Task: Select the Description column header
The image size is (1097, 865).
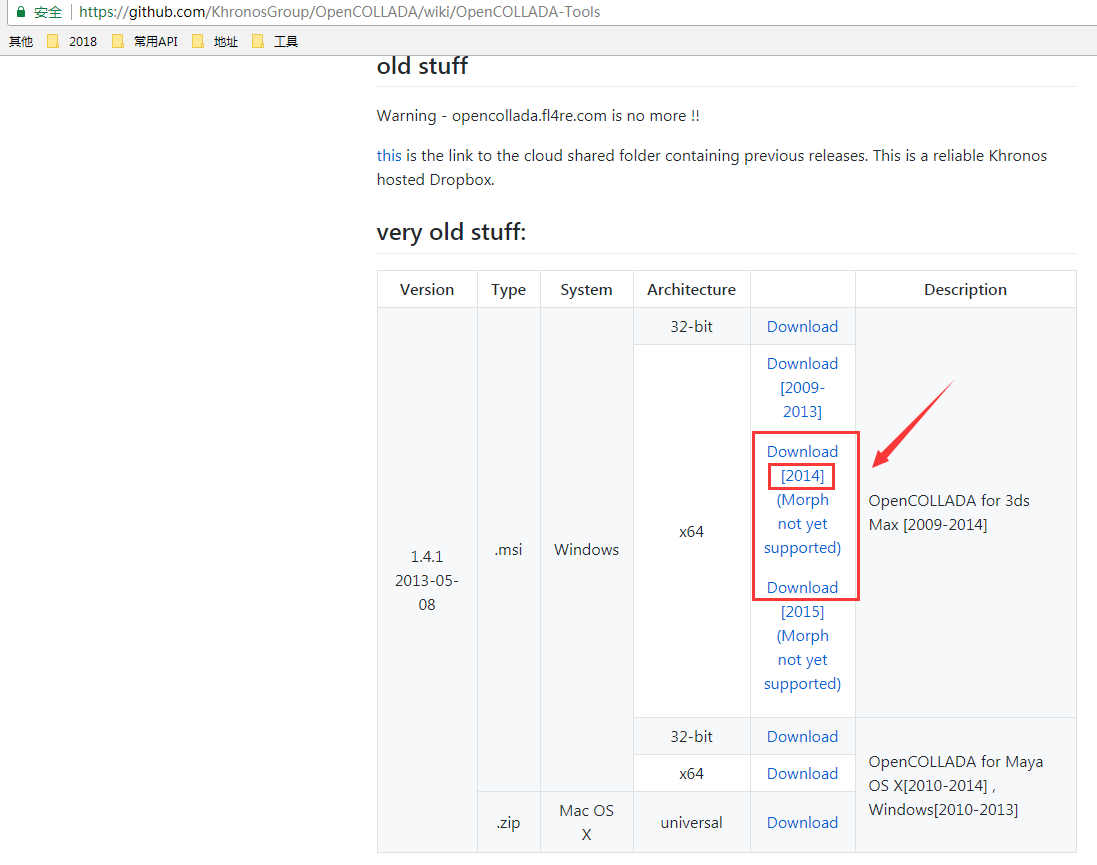Action: click(x=965, y=290)
